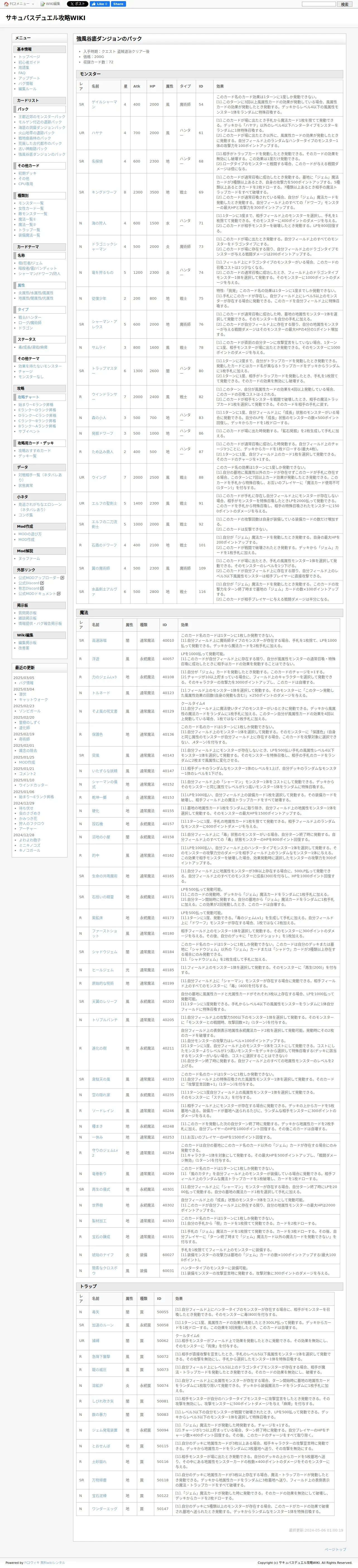Click external-link icon beside 公式Discord
Image resolution: width=358 pixels, height=1568 pixels.
tap(42, 583)
